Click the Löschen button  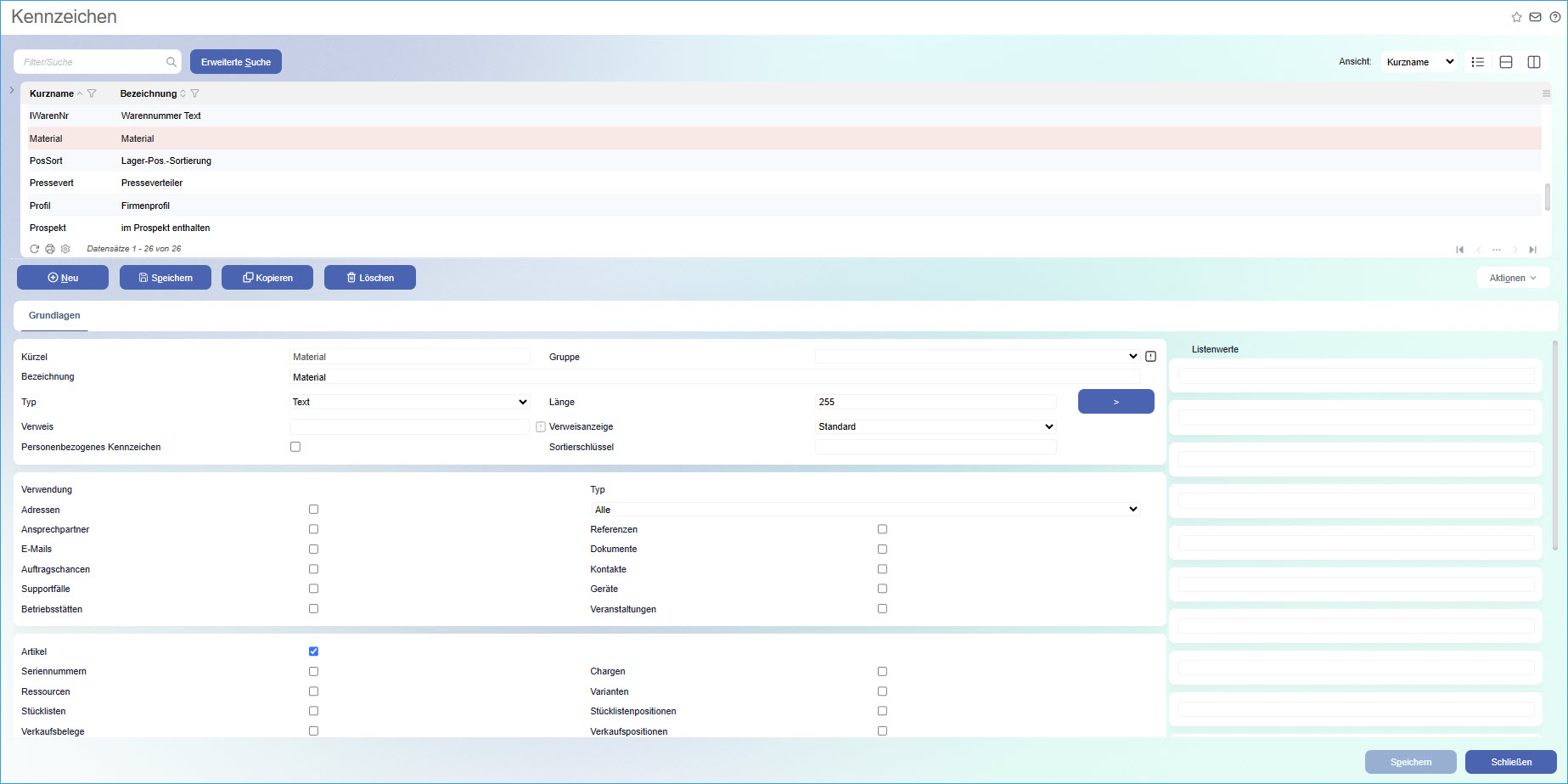369,278
